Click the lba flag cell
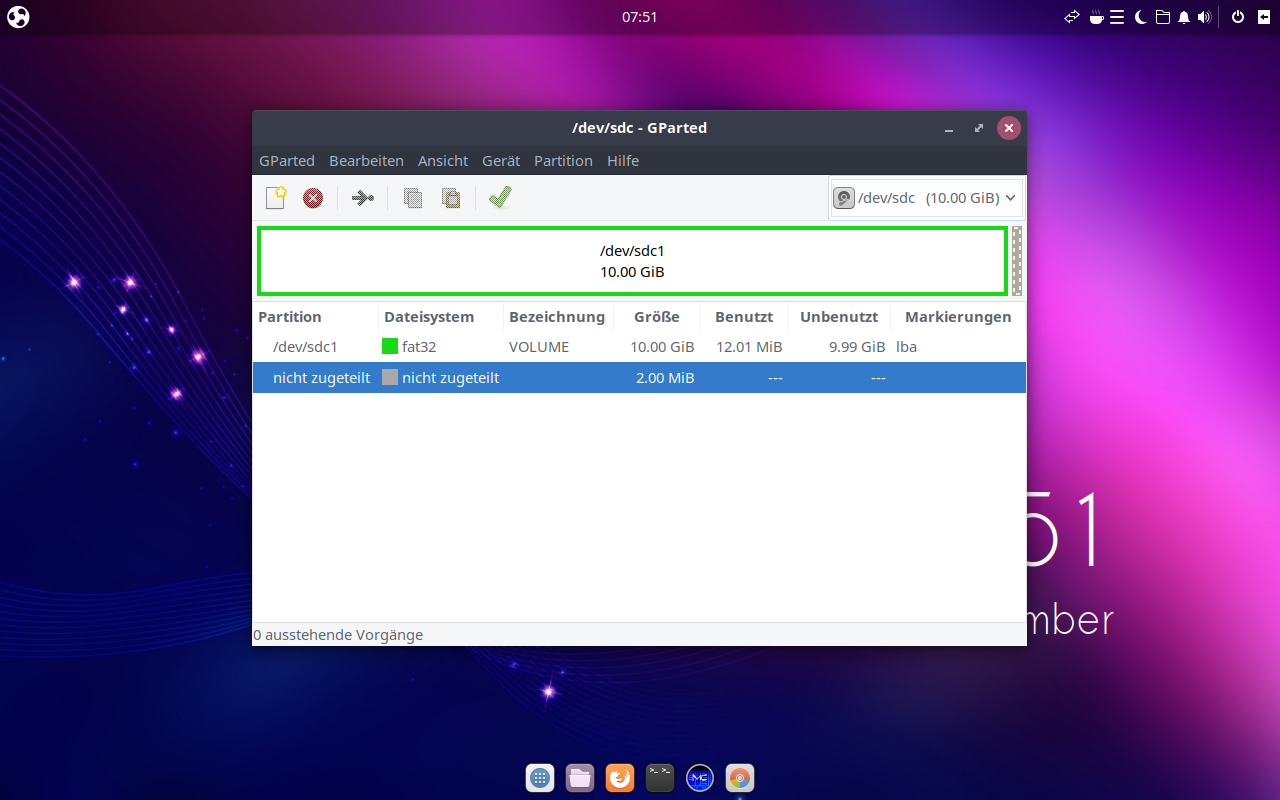 pos(906,347)
